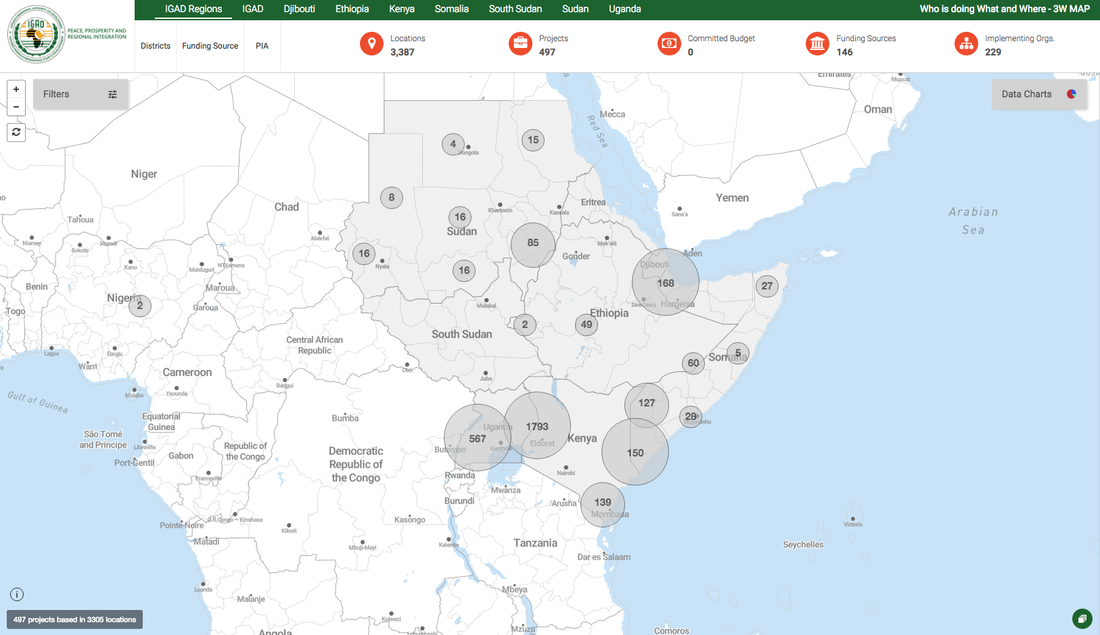Viewport: 1100px width, 635px height.
Task: Select the Ethiopia tab
Action: coord(352,9)
